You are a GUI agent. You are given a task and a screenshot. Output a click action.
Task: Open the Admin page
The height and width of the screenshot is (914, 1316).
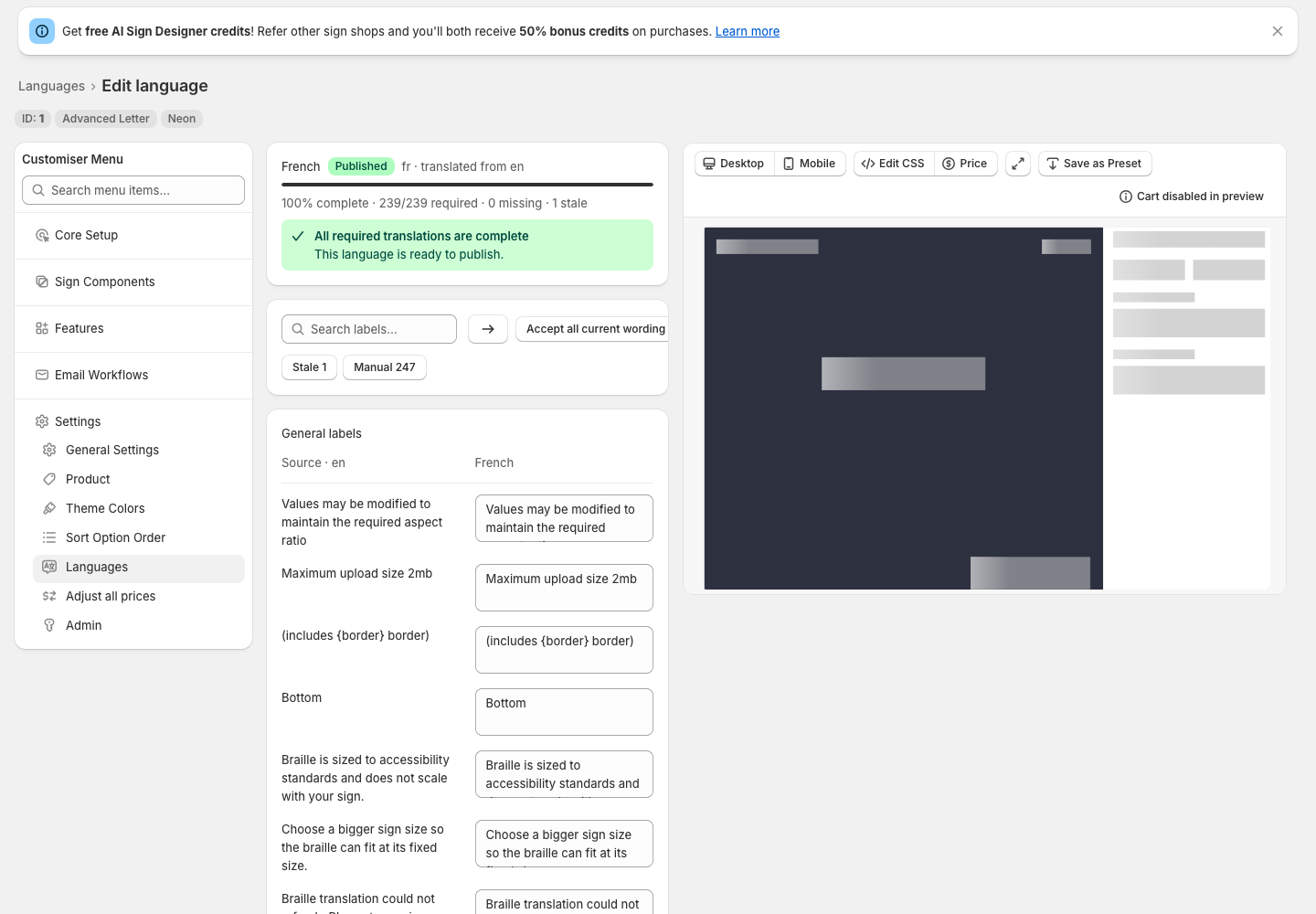coord(139,625)
